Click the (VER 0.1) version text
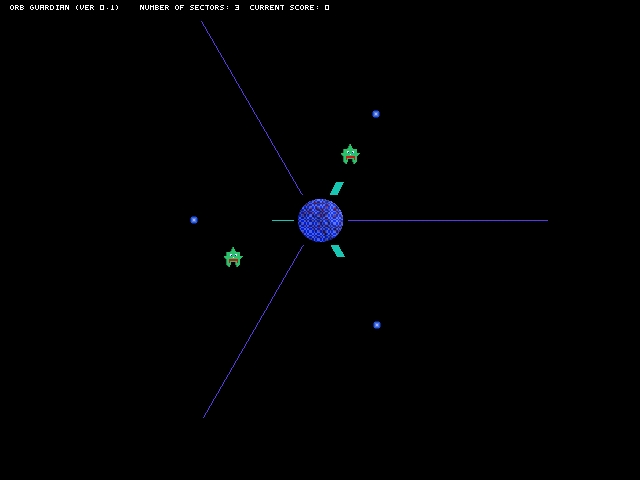This screenshot has width=640, height=480. (x=97, y=7)
